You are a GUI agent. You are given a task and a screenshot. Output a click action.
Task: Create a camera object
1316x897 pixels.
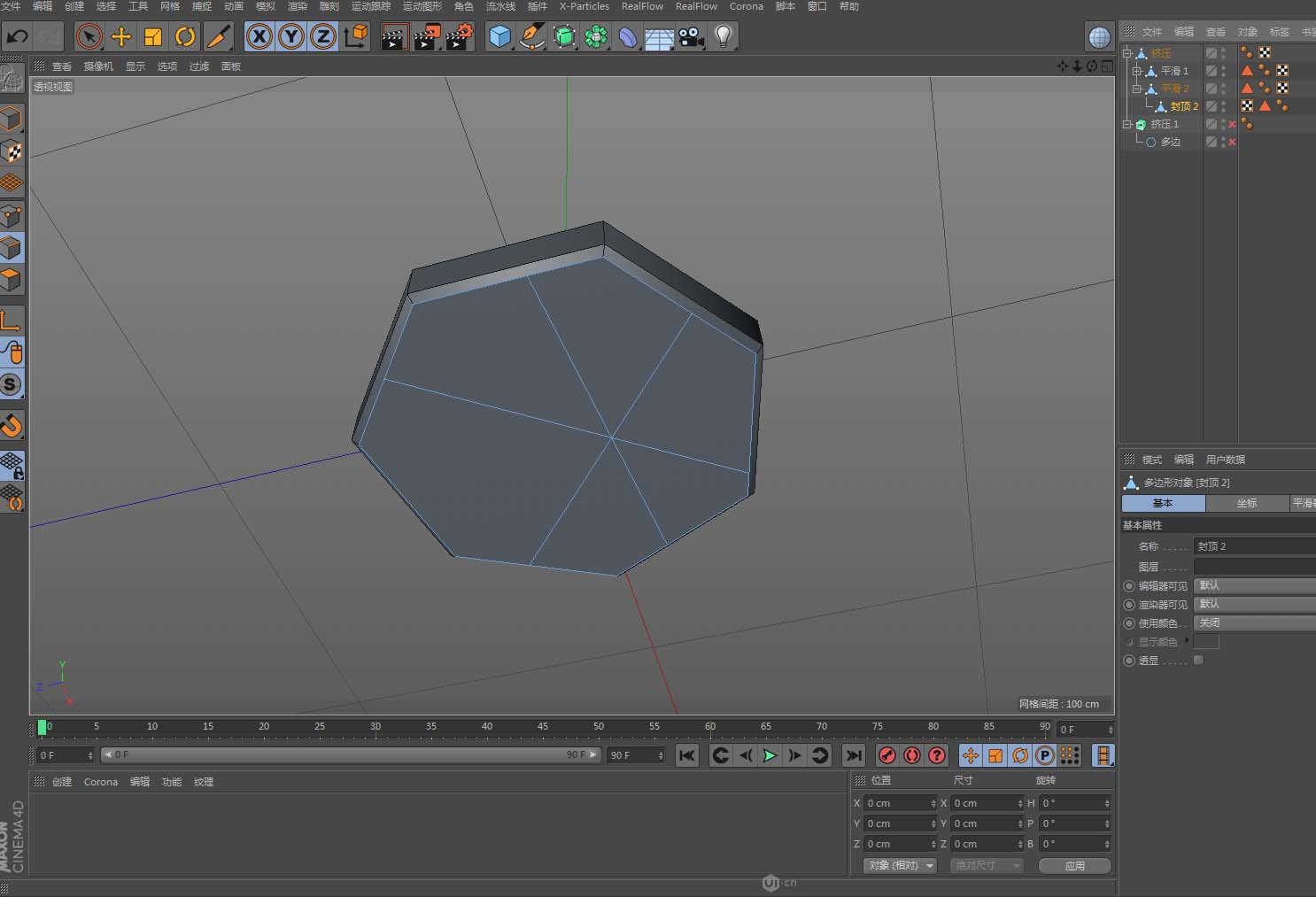tap(691, 36)
